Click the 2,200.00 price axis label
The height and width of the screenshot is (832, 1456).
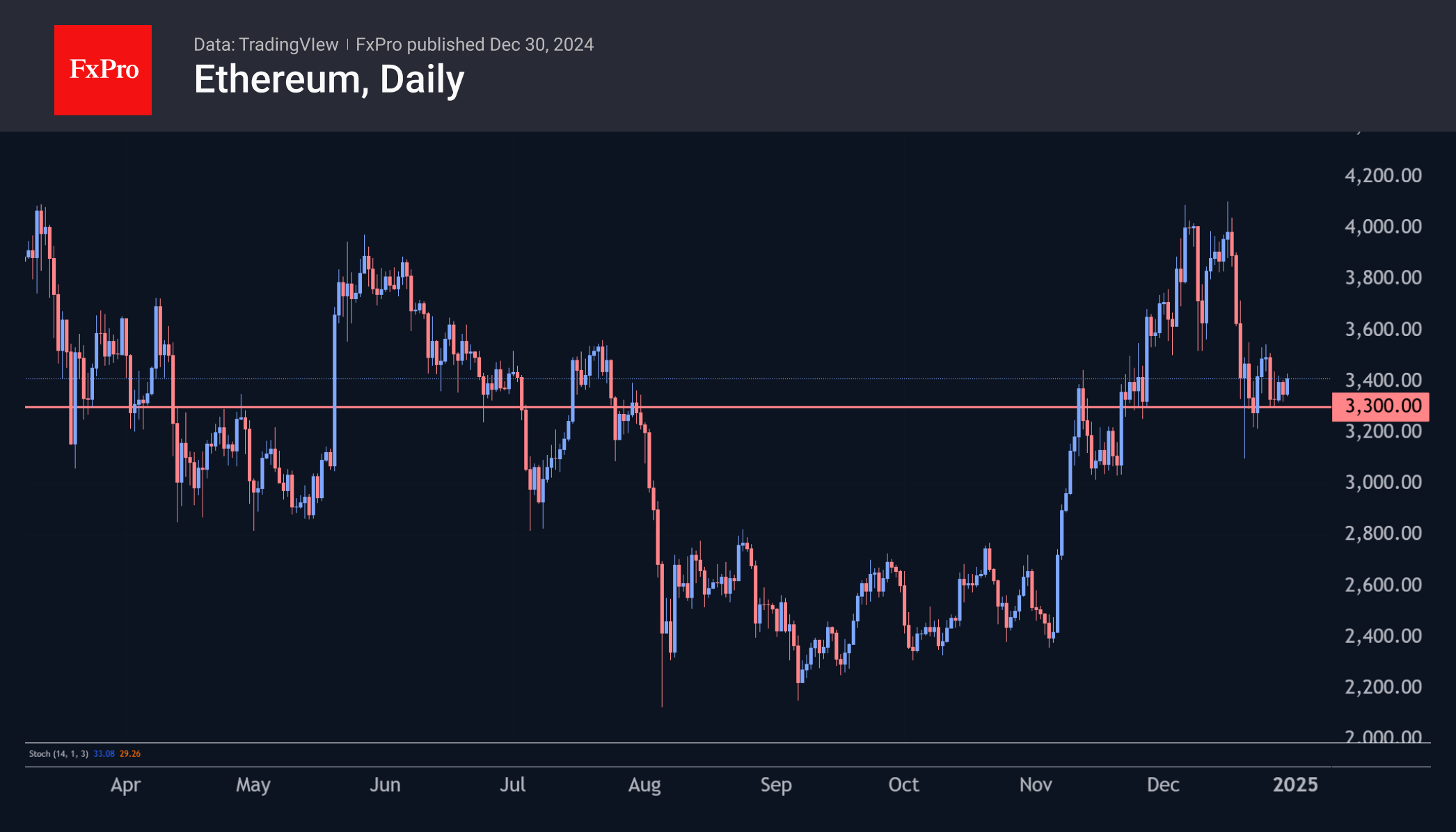click(1383, 687)
